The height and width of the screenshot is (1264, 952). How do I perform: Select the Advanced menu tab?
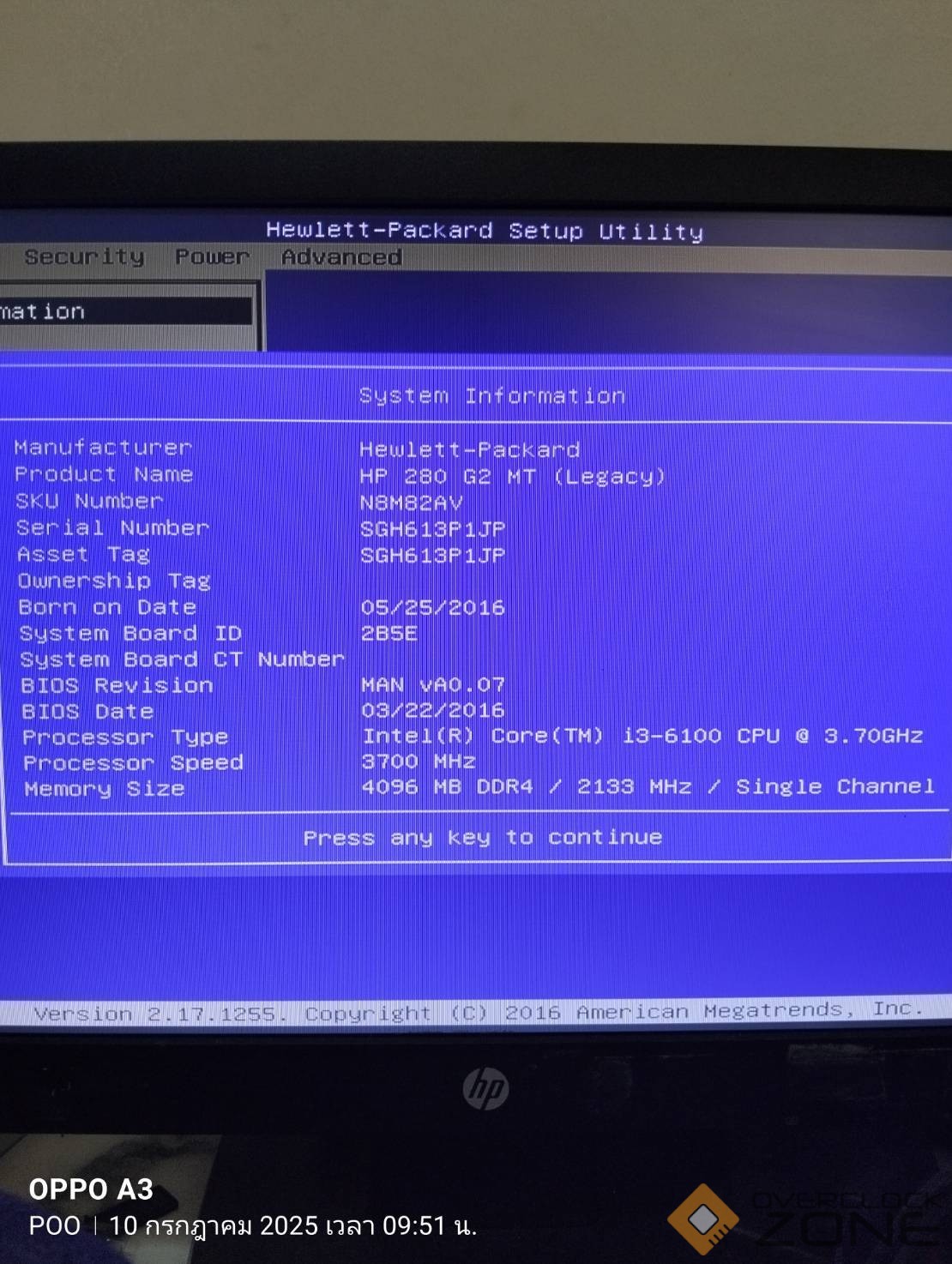341,256
